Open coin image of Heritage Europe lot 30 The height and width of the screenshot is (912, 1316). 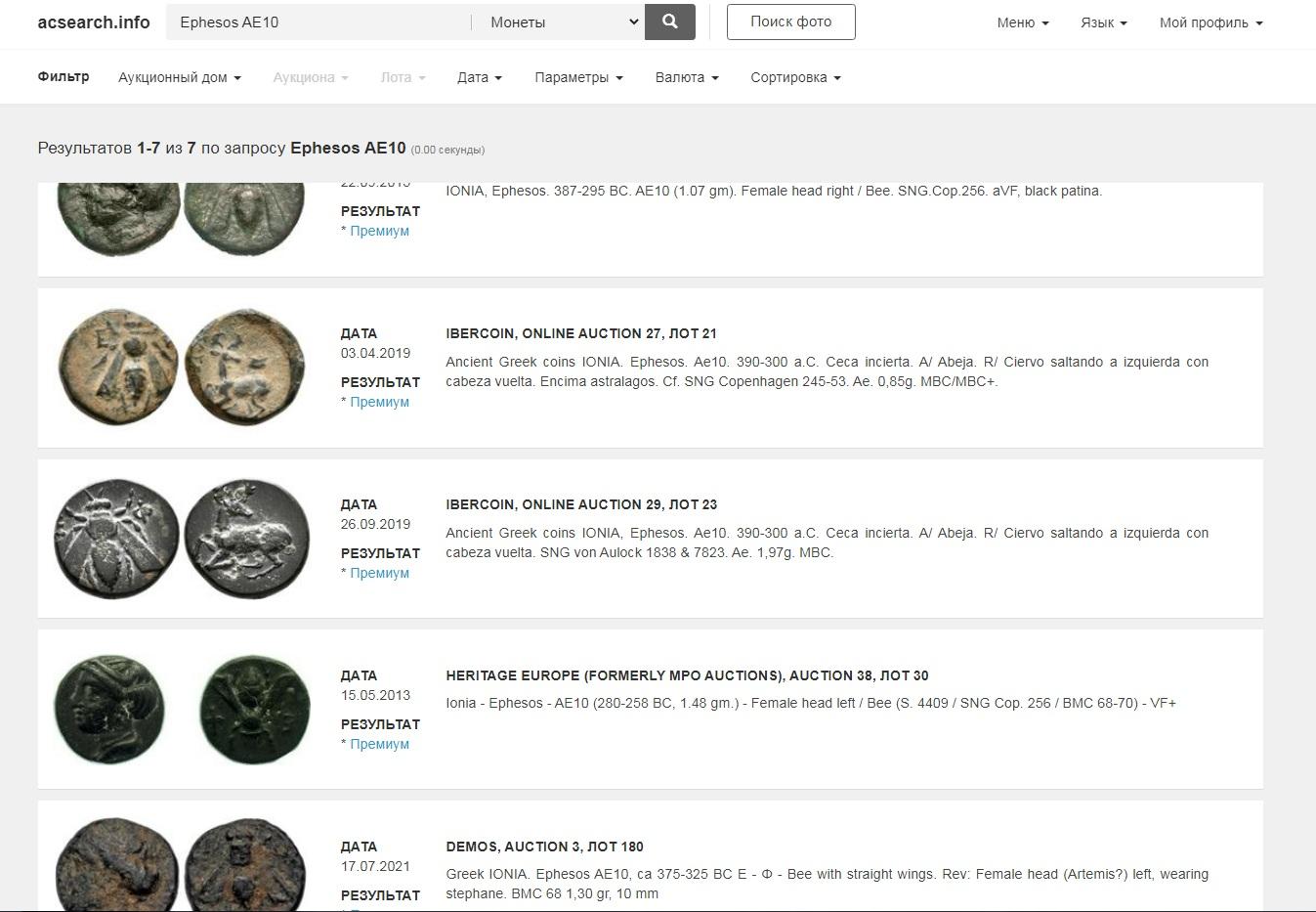(x=182, y=709)
